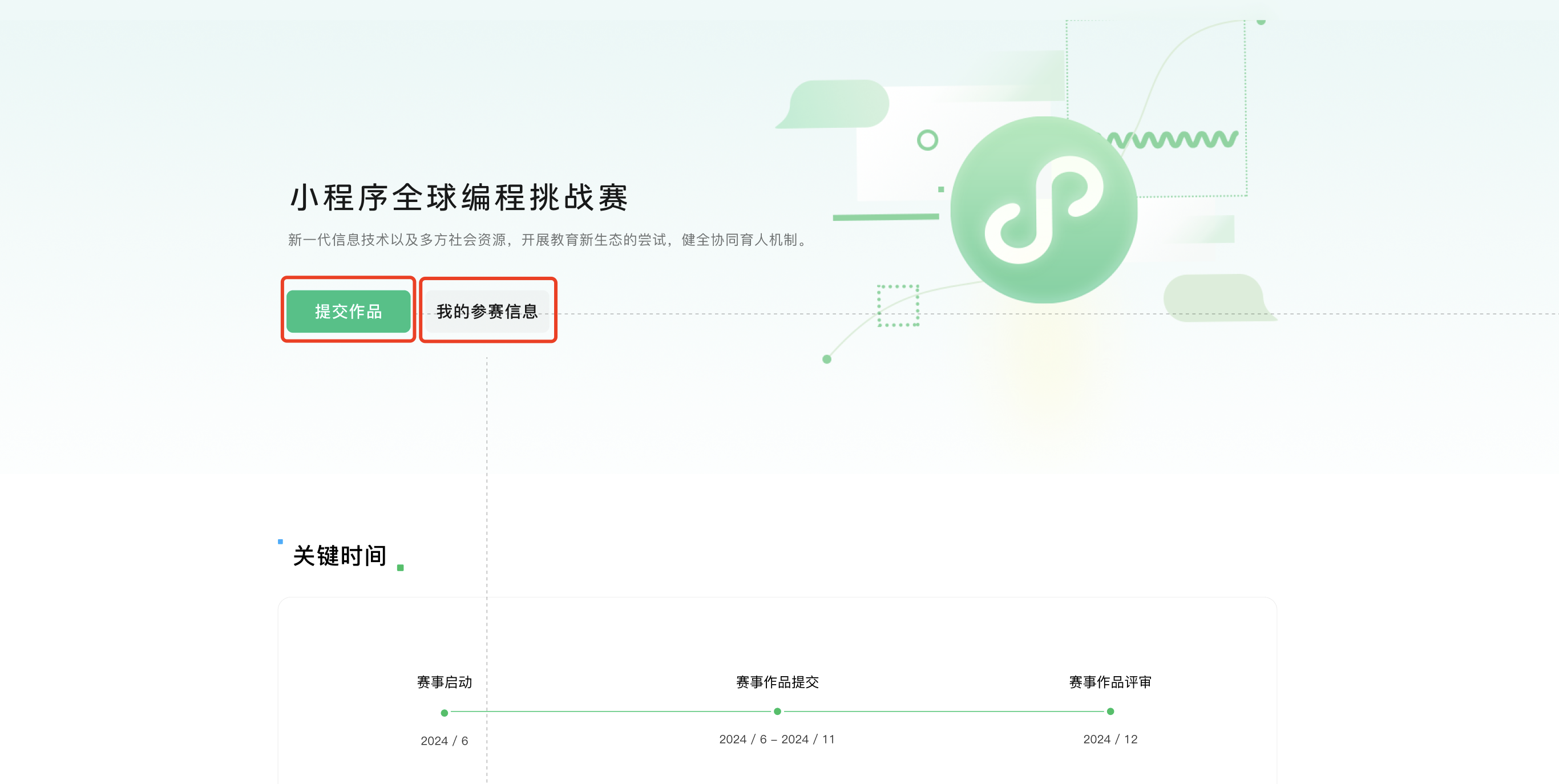Click the small dotted green square

[x=898, y=305]
